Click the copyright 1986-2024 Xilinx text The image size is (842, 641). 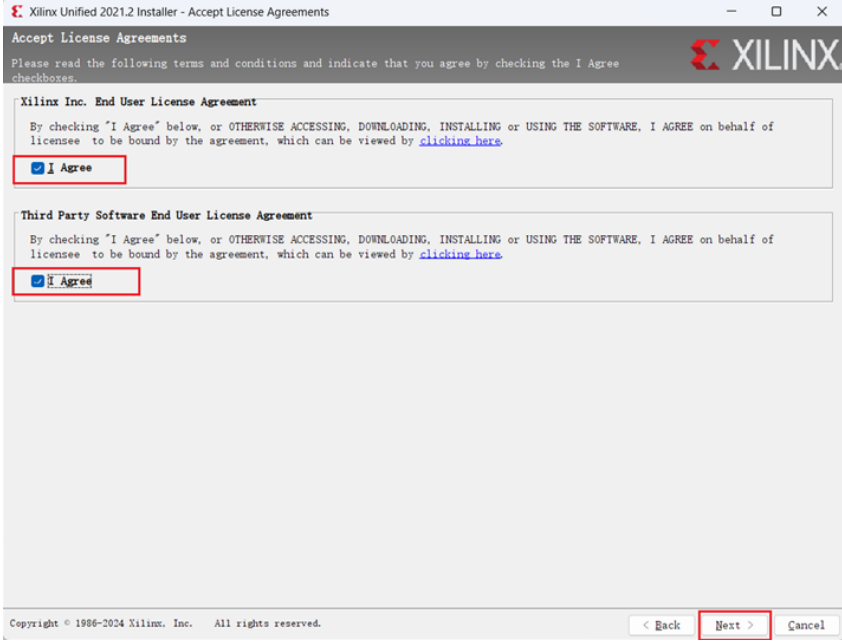(101, 623)
